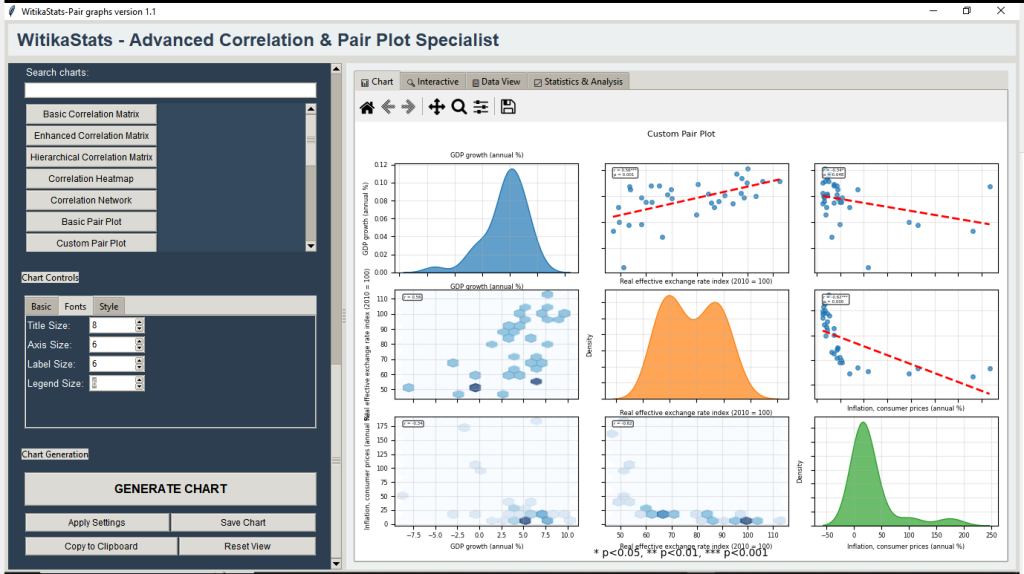Click the Axis Size value field
Screen dimensions: 1024x574
(112, 345)
